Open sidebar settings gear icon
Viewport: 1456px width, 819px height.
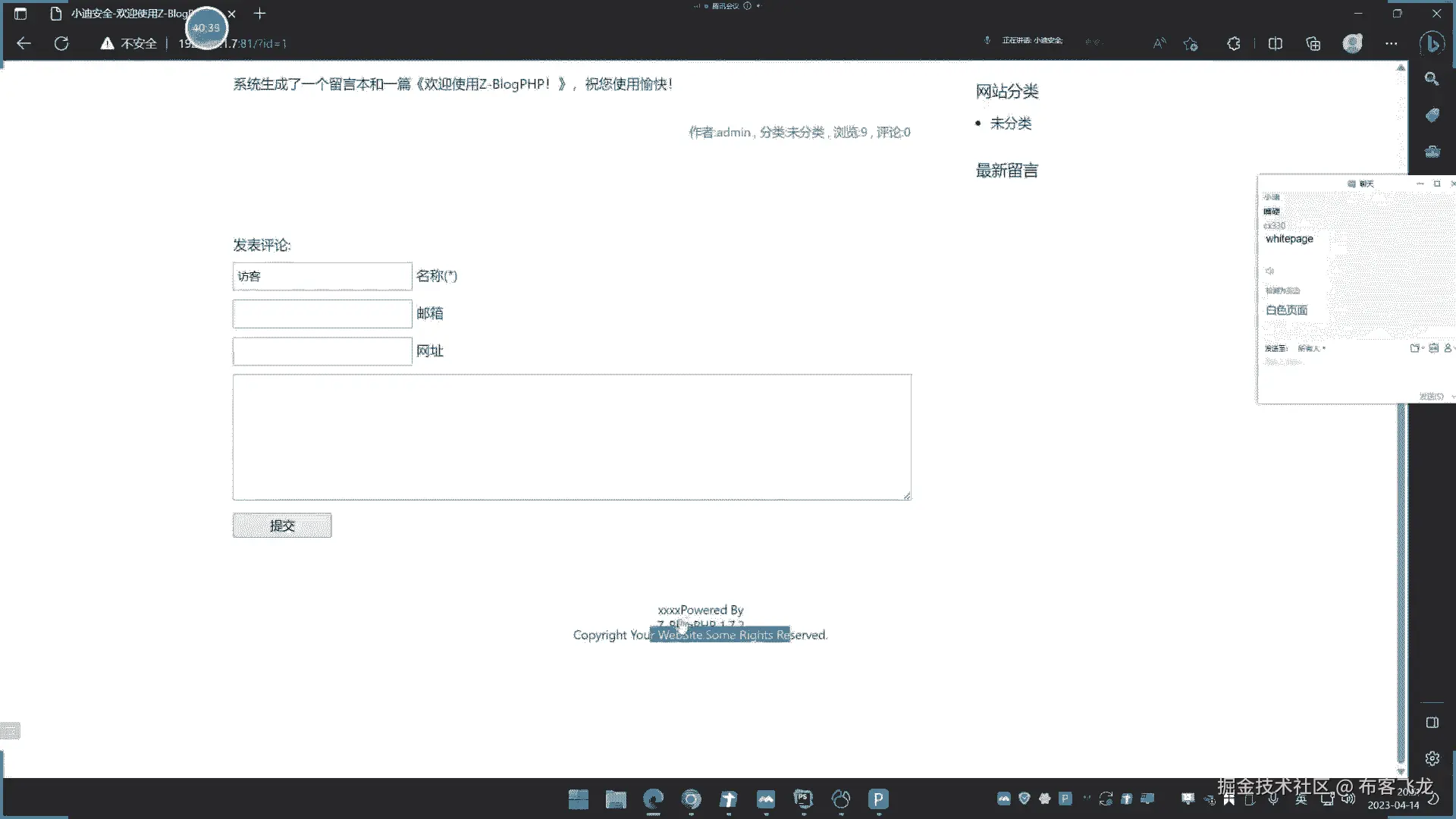(x=1432, y=758)
